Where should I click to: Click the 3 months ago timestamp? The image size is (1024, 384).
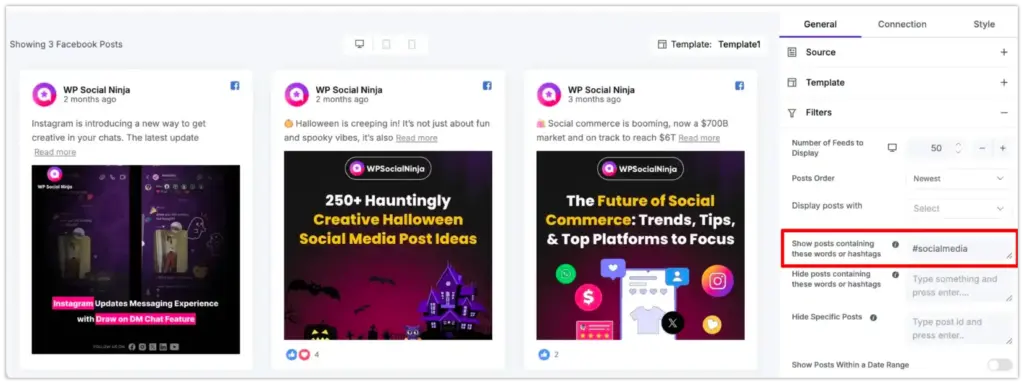(x=594, y=100)
